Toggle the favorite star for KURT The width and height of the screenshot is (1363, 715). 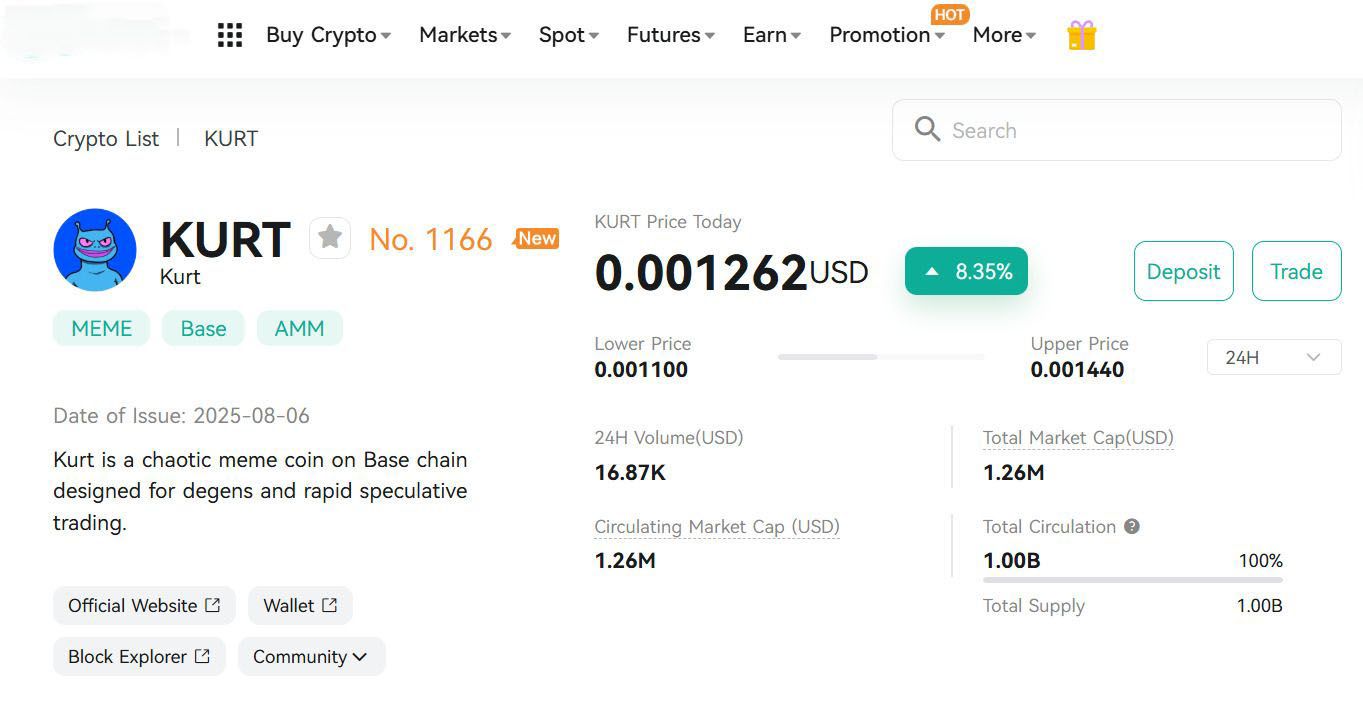coord(330,238)
